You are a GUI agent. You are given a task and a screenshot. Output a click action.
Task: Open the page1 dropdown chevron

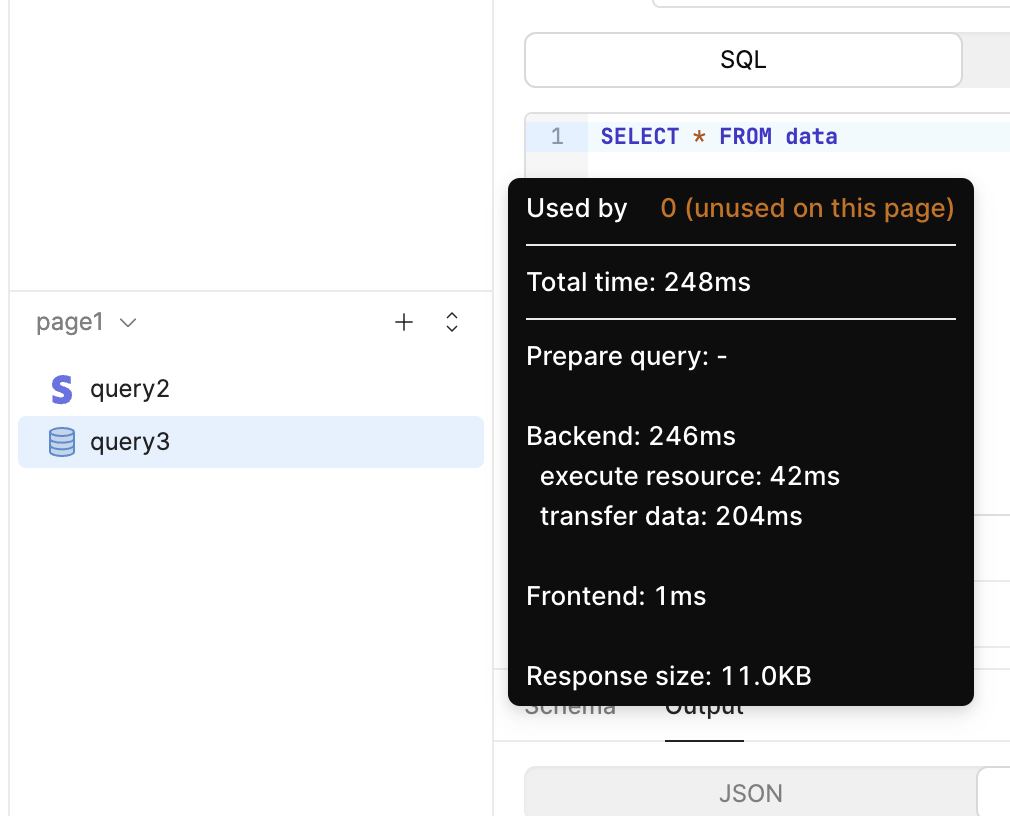(128, 323)
